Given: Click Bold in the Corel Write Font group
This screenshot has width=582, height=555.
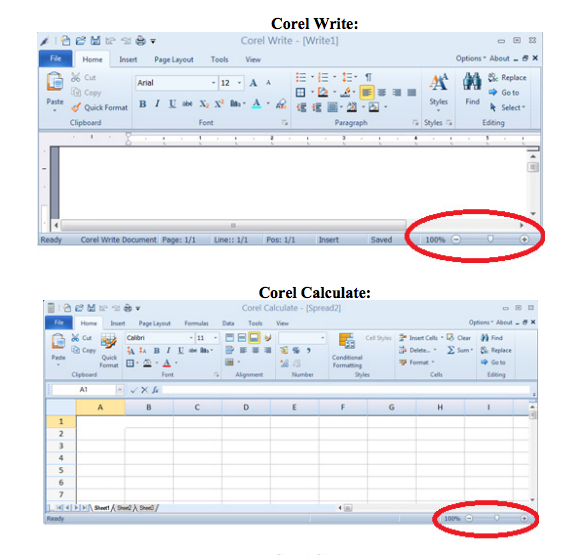Looking at the screenshot, I should pos(143,104).
